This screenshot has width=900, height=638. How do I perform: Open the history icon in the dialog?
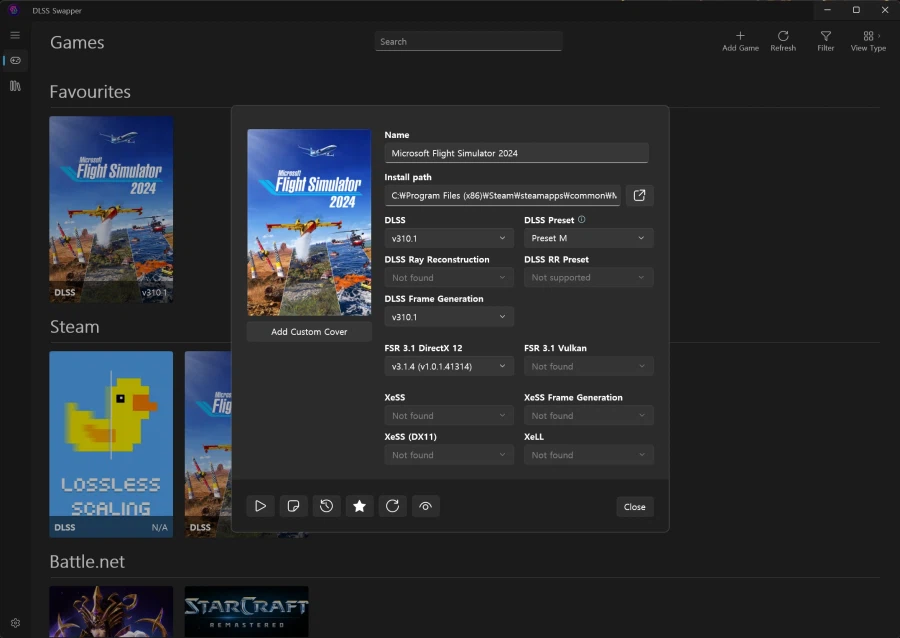(x=326, y=506)
